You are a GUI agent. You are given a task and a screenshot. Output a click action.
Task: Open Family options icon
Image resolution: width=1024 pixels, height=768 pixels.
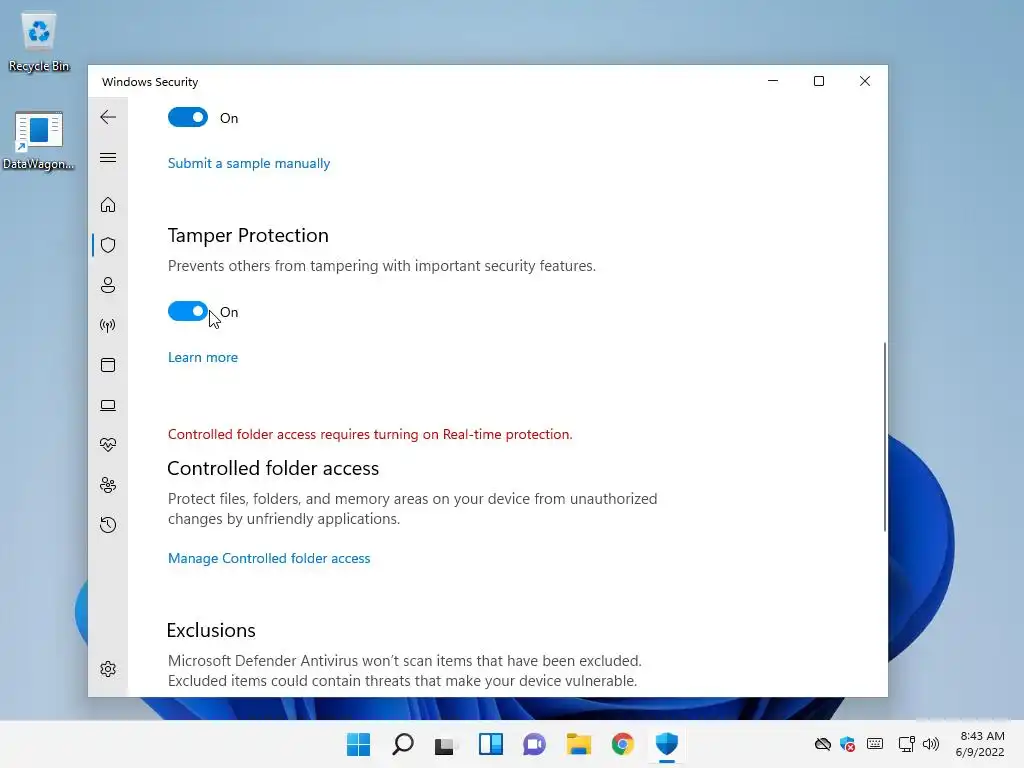coord(108,485)
